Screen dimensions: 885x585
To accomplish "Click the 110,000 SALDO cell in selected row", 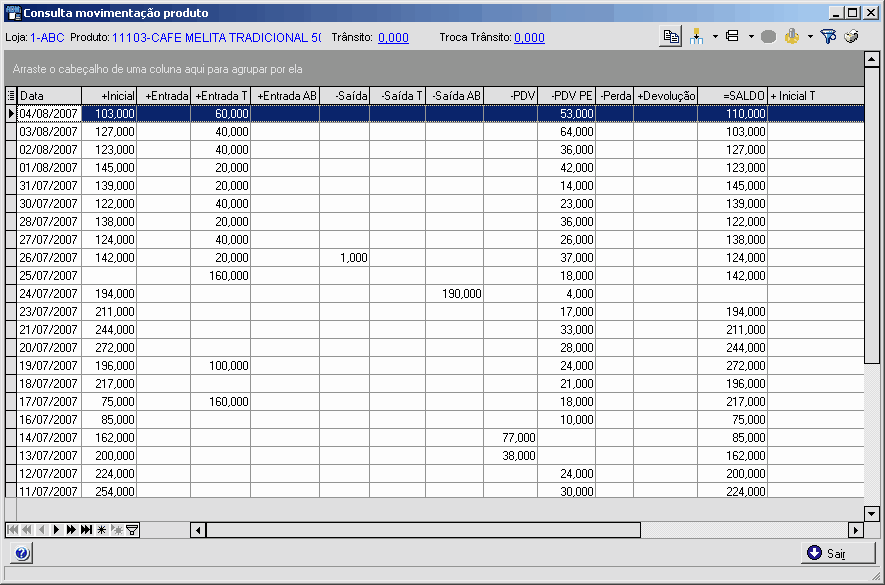I will pos(733,113).
